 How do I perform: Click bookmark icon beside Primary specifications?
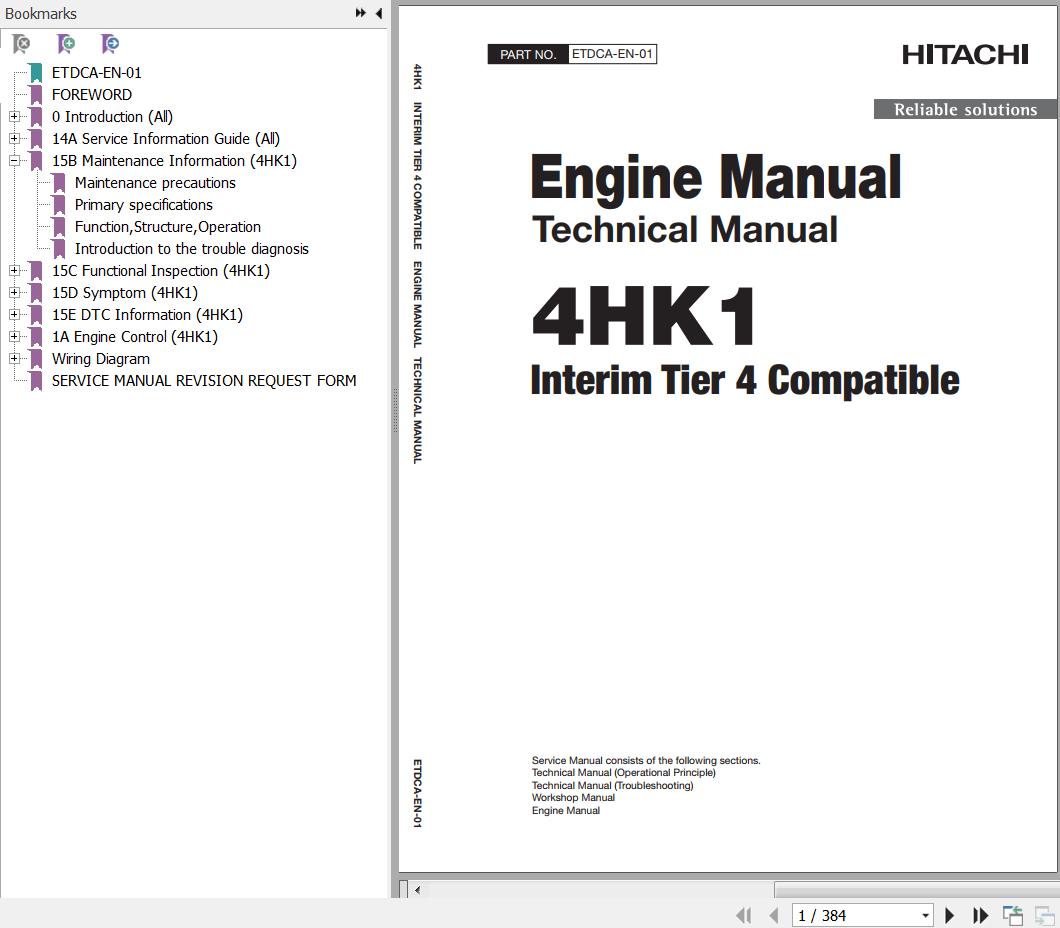pyautogui.click(x=59, y=205)
